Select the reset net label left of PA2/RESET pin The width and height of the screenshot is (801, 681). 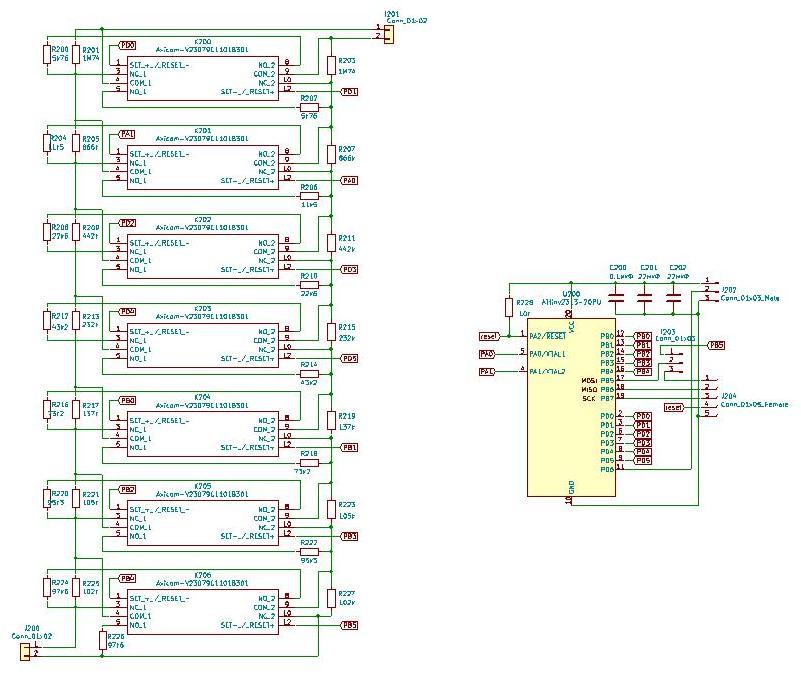pyautogui.click(x=490, y=336)
